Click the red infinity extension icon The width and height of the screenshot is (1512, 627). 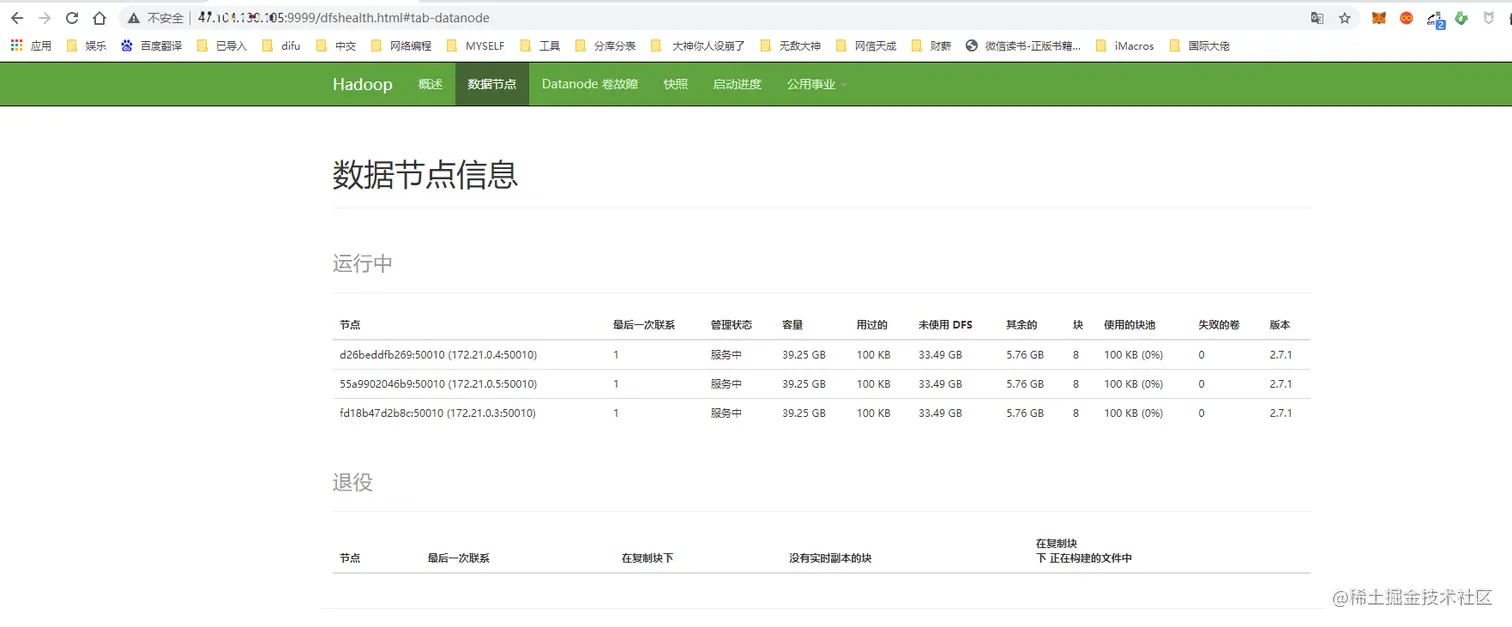pos(1406,17)
